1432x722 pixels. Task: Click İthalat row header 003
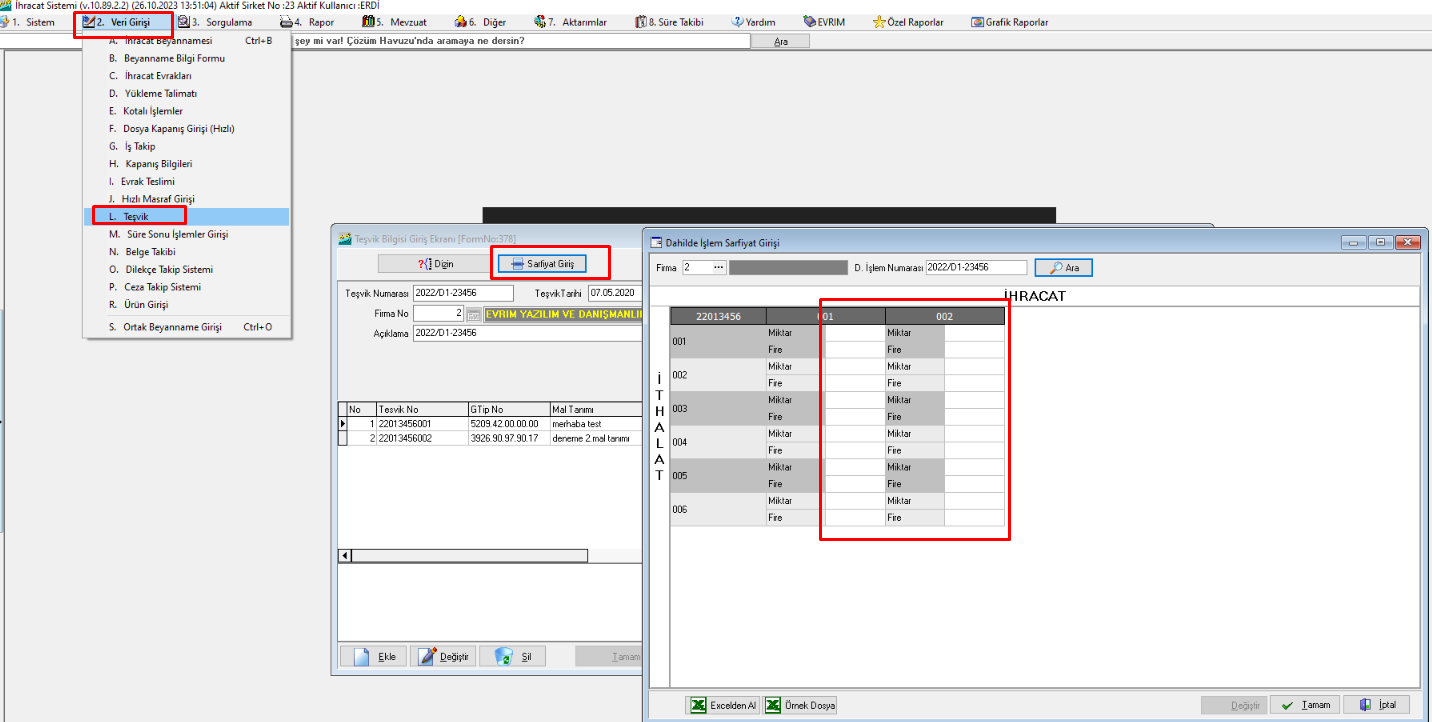click(x=718, y=409)
